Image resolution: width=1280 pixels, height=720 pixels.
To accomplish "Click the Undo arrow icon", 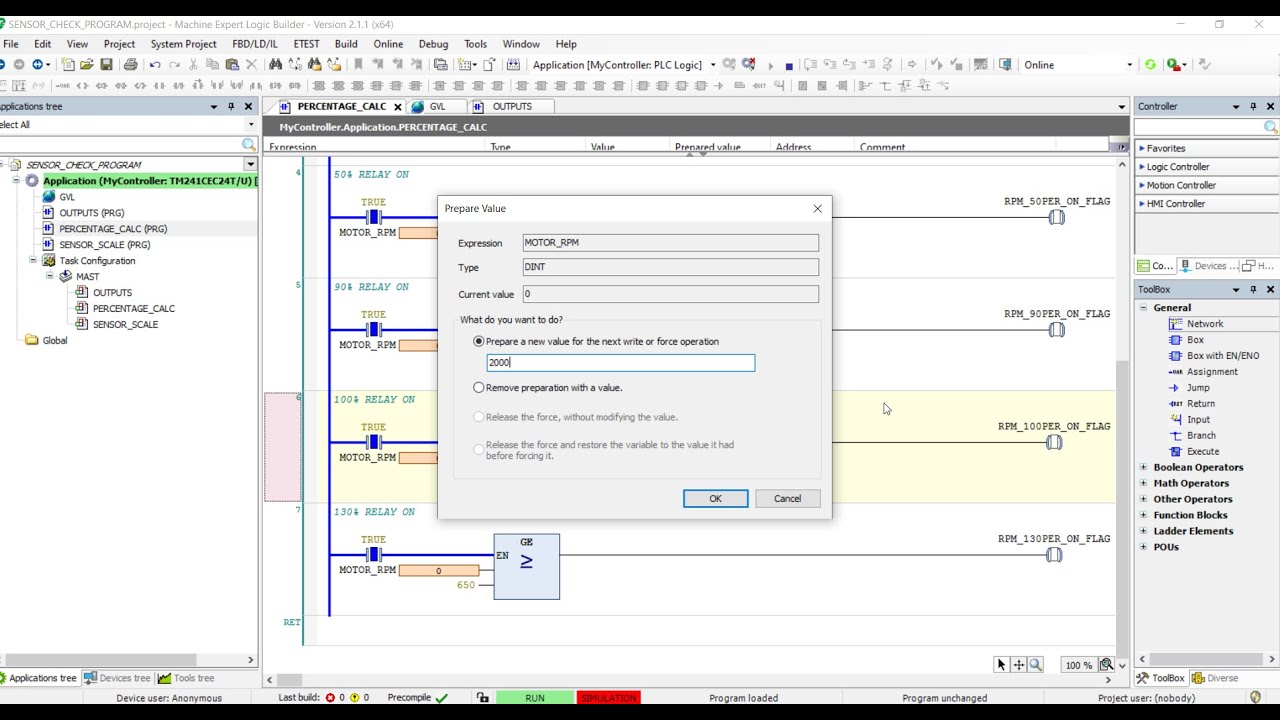I will tap(155, 65).
